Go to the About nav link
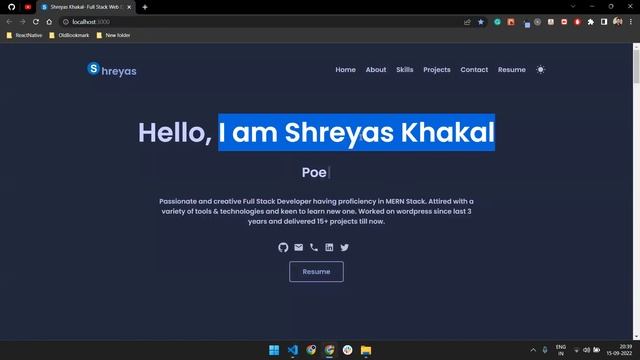Image resolution: width=640 pixels, height=360 pixels. [376, 70]
